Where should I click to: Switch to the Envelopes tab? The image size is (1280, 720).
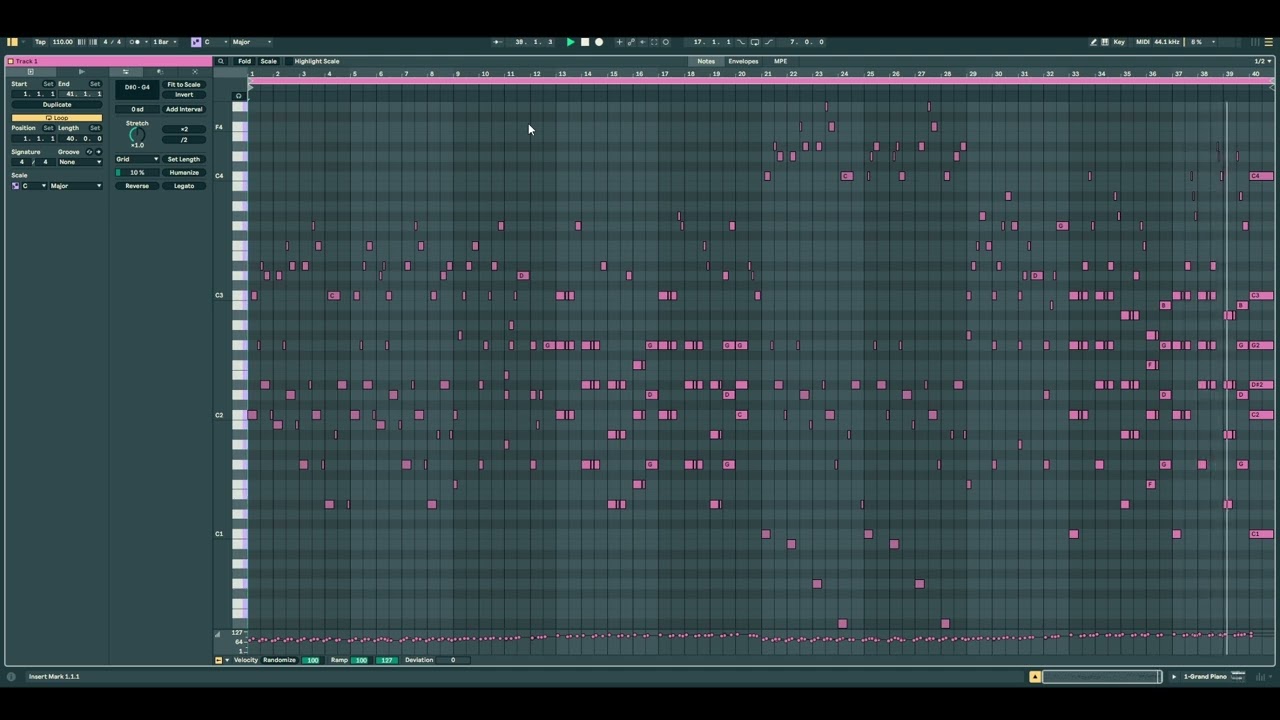743,61
